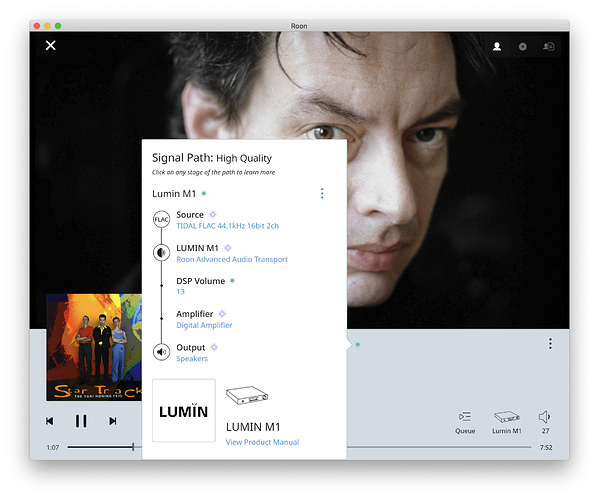The image size is (599, 499).
Task: Click the Source stage label
Action: (190, 215)
